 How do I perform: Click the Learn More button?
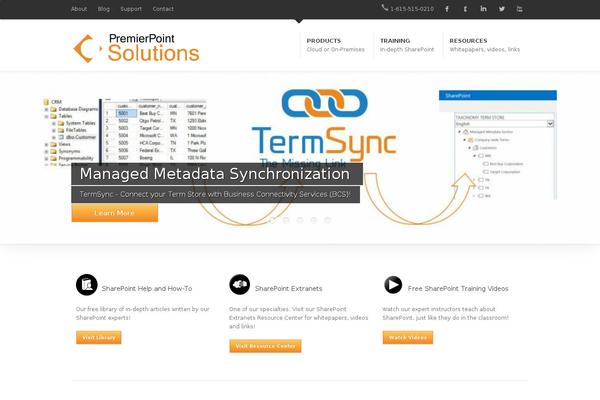click(114, 213)
